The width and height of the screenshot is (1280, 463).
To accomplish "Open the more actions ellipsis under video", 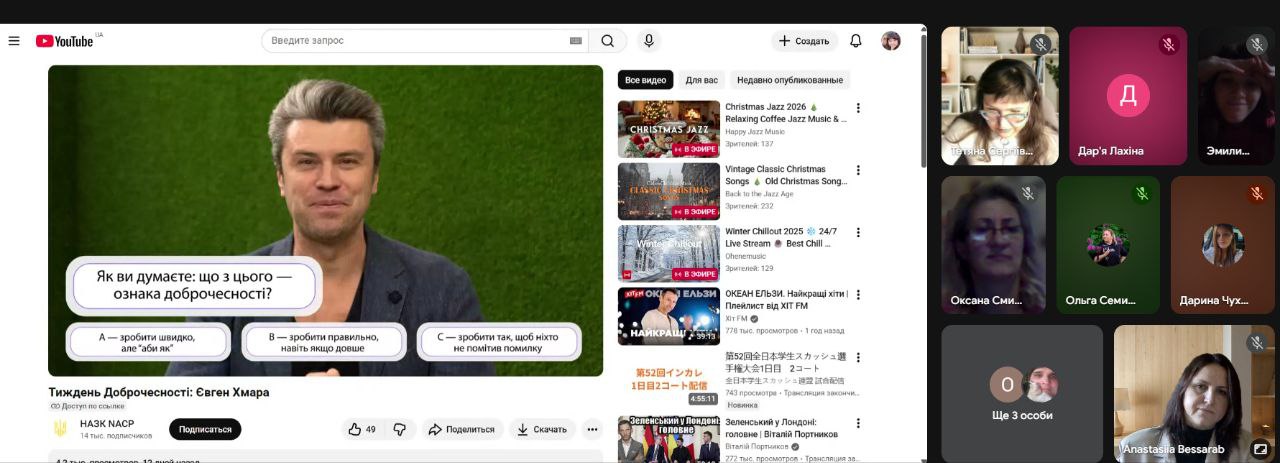I will tap(593, 429).
